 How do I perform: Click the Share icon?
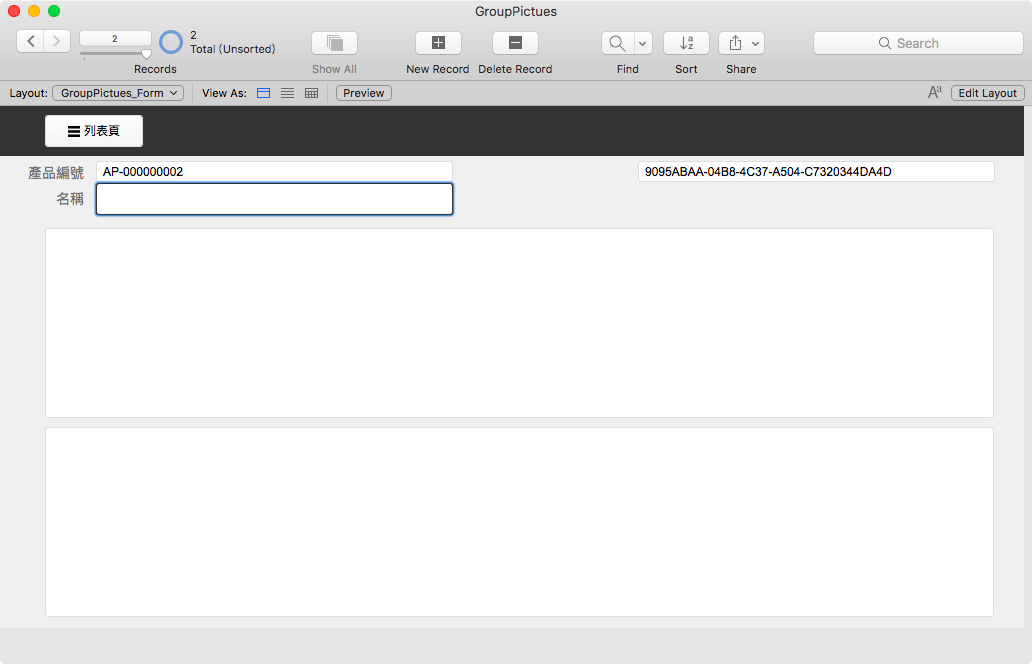(x=735, y=43)
